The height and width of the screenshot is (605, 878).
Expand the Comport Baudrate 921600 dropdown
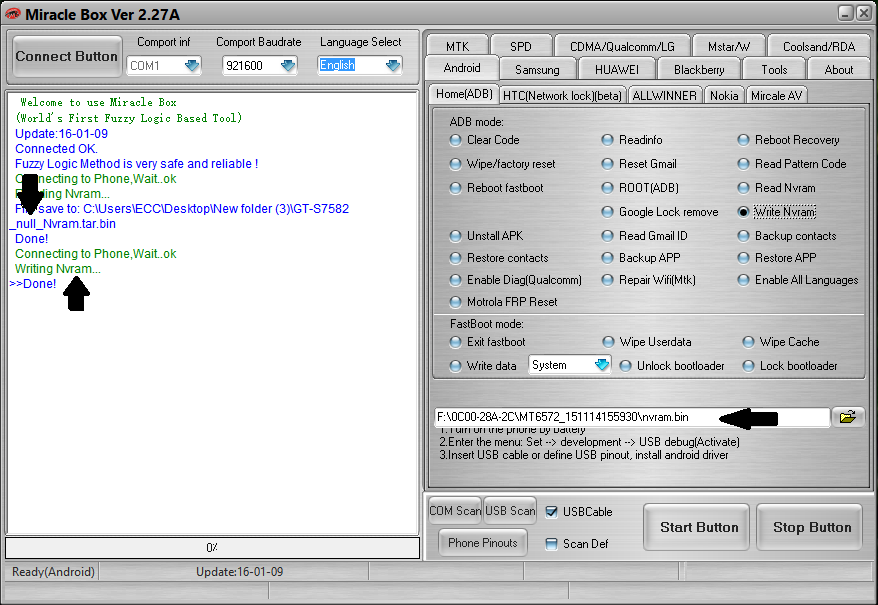click(288, 66)
